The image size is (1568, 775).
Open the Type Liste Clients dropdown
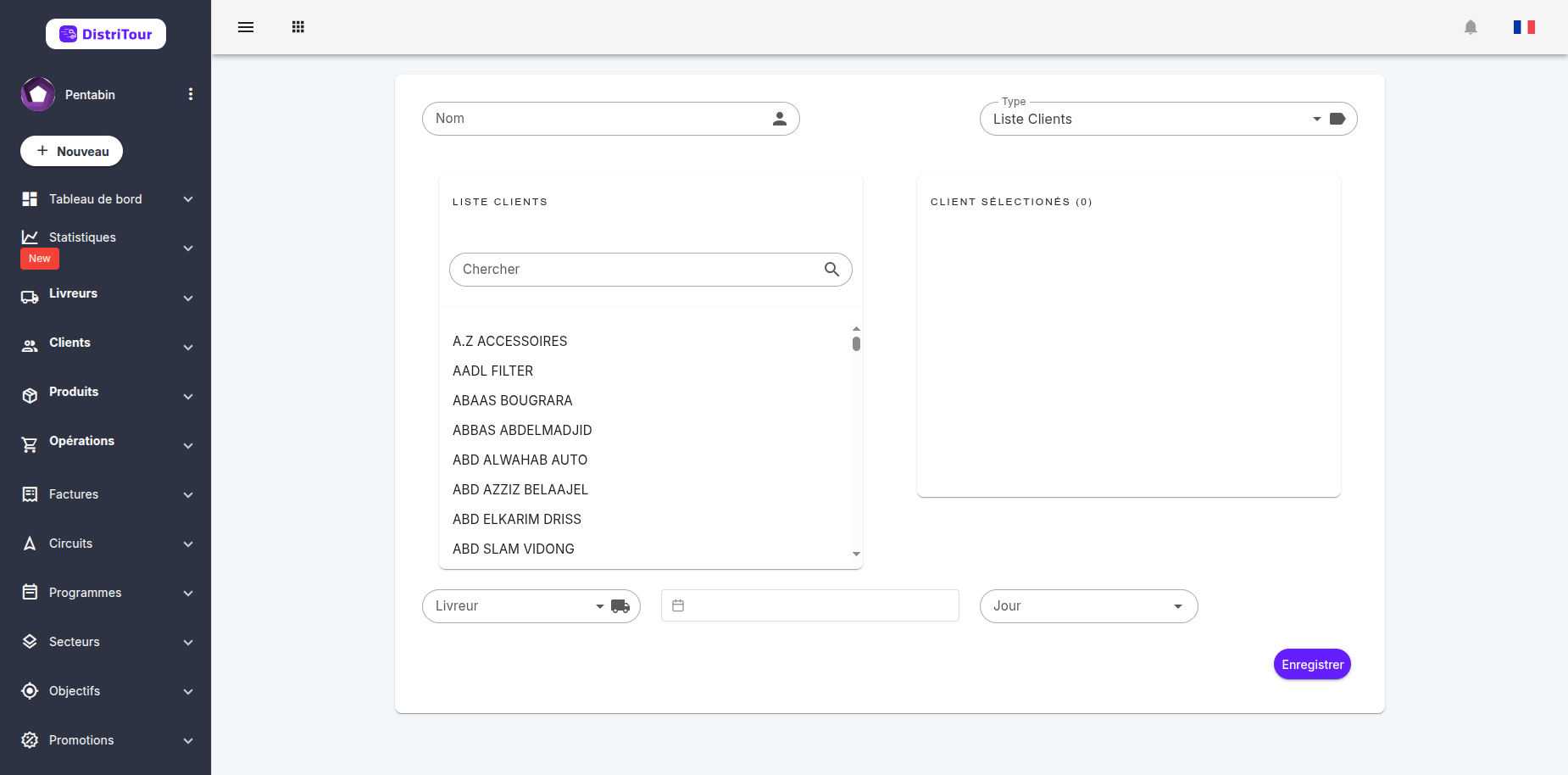(1168, 119)
